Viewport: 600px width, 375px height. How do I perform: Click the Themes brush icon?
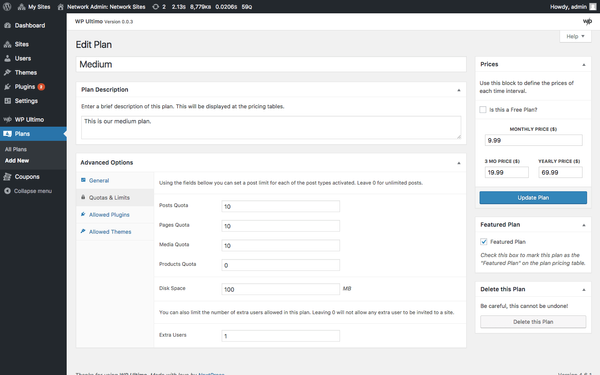[7, 73]
